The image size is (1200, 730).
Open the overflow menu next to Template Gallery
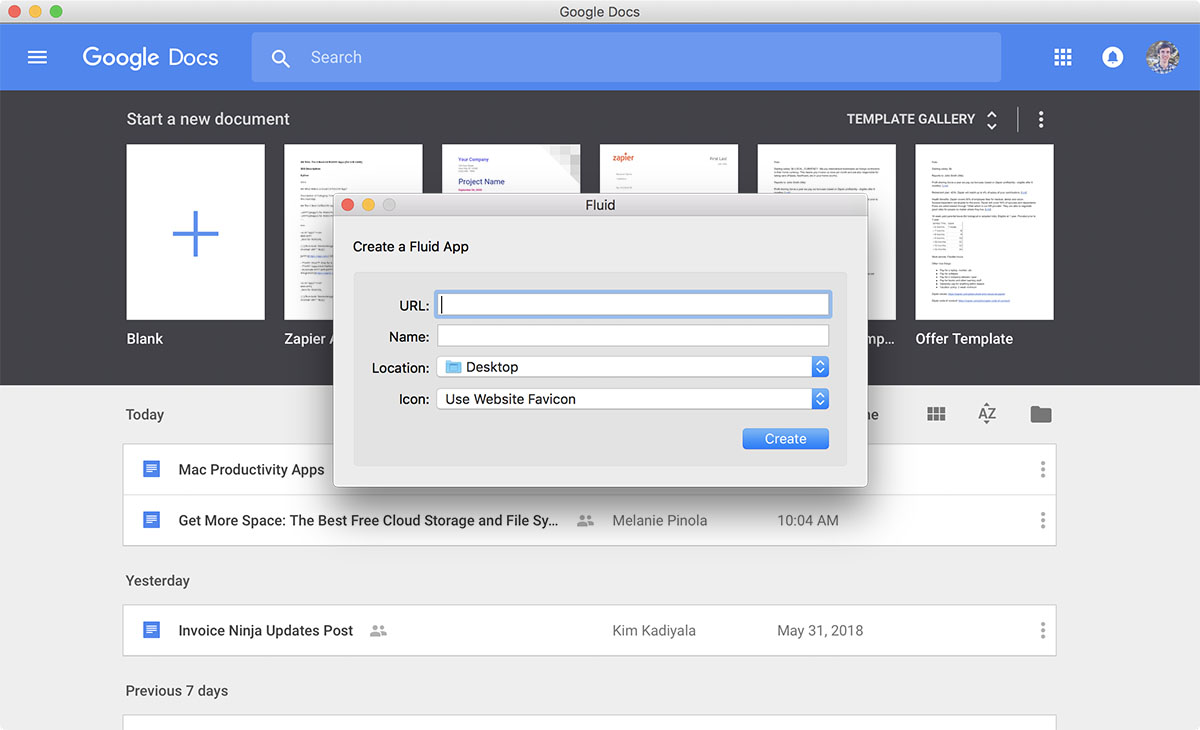(x=1041, y=119)
